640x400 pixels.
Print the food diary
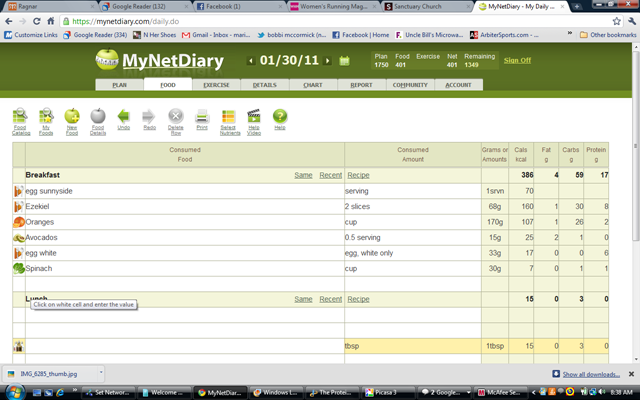click(x=202, y=119)
